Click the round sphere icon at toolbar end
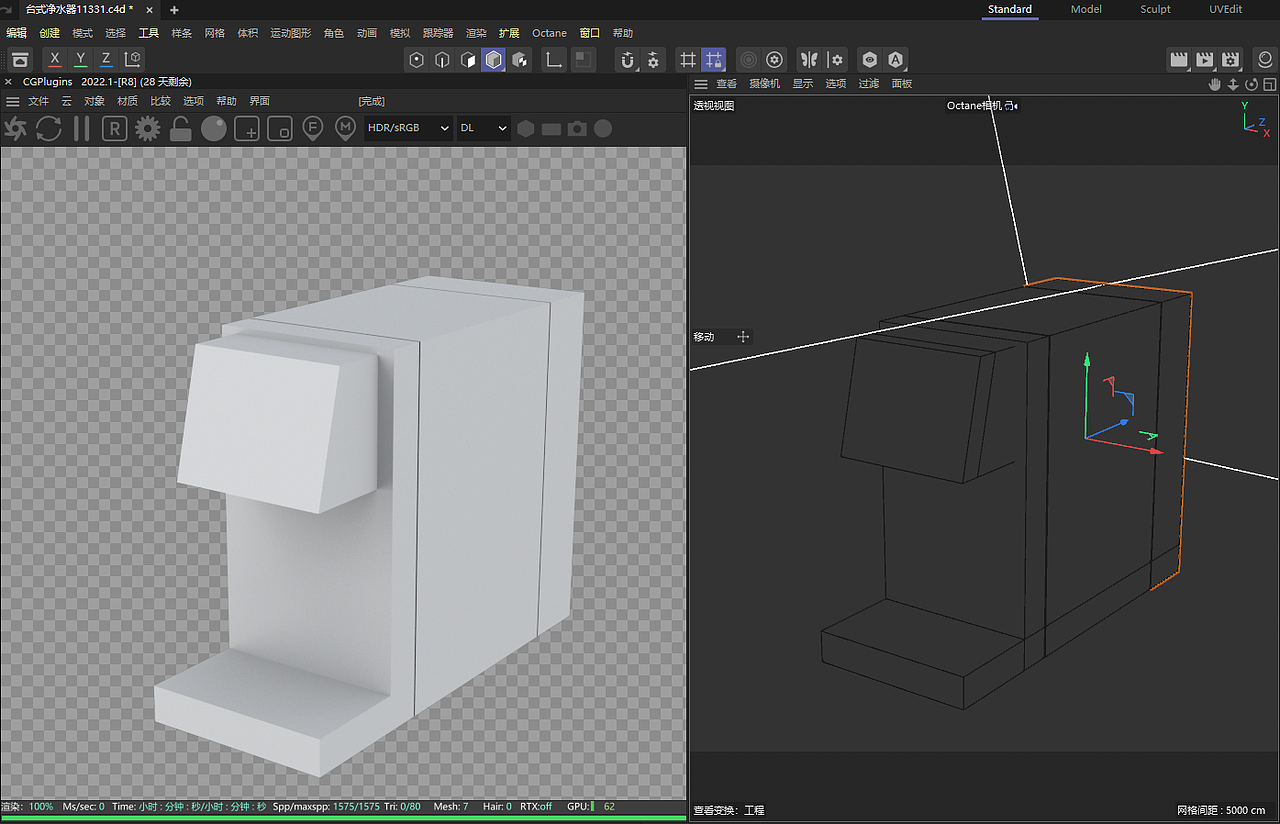The image size is (1280, 824). [x=1265, y=60]
